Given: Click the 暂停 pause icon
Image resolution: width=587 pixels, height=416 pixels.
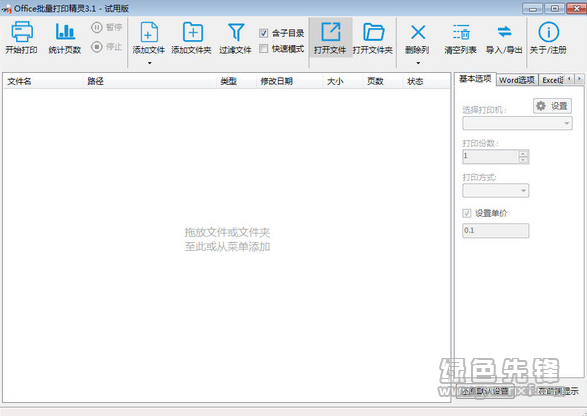Looking at the screenshot, I should [x=97, y=27].
